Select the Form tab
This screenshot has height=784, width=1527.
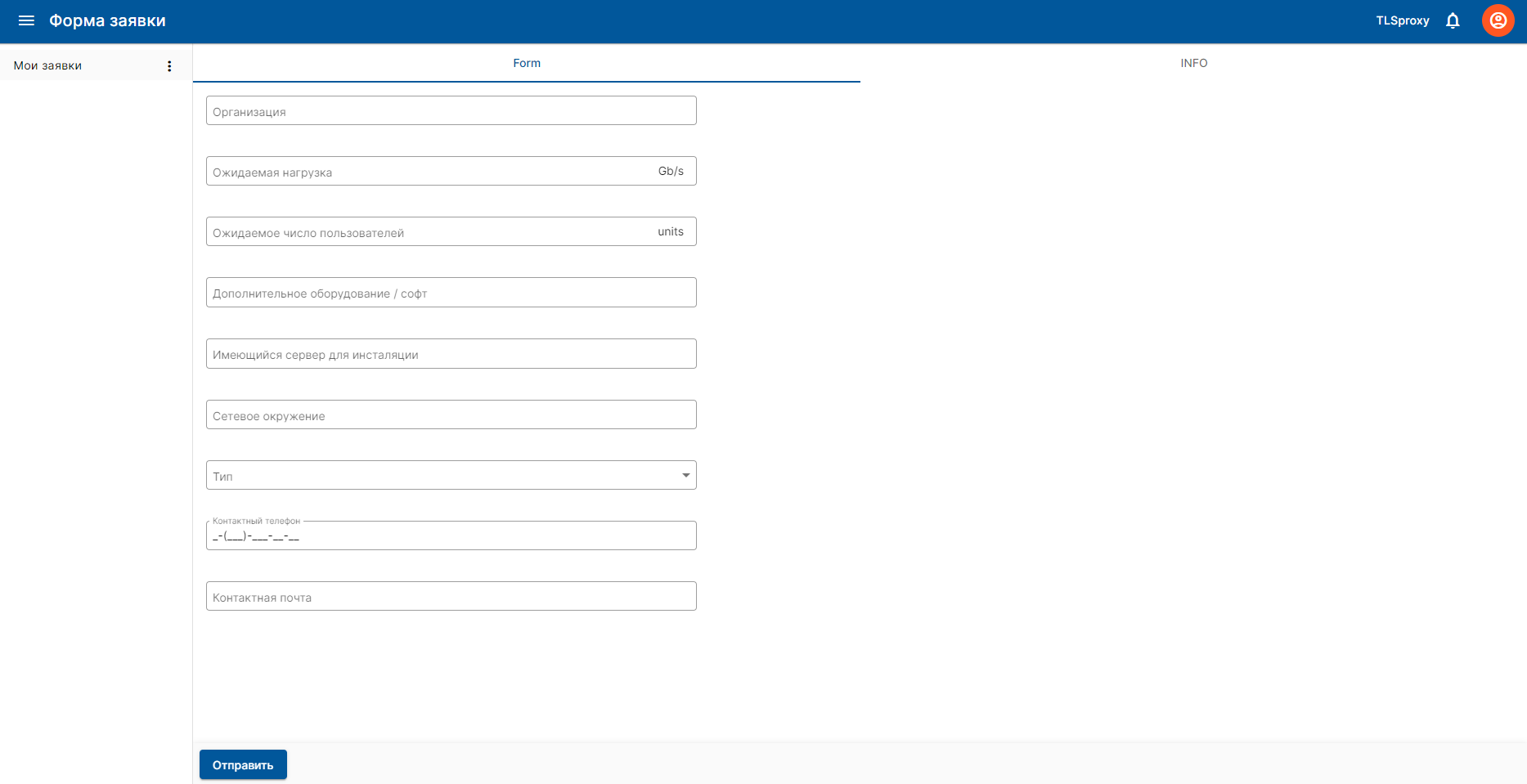pos(527,63)
